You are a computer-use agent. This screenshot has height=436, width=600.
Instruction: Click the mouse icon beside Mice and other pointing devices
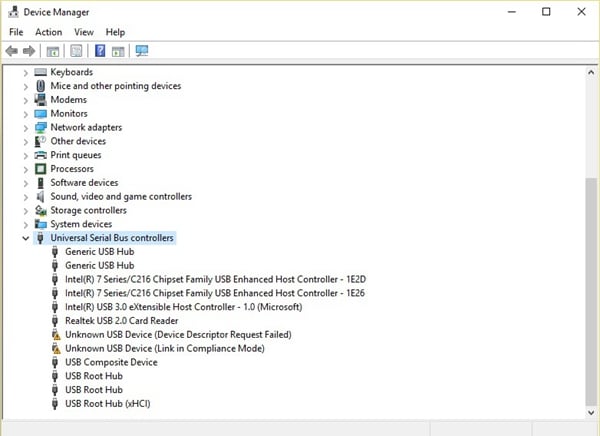tap(41, 86)
